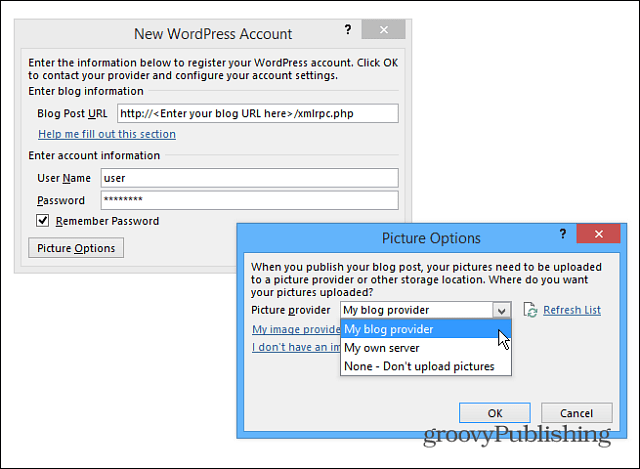Focus the Blog Post URL field
The width and height of the screenshot is (640, 469).
258,113
